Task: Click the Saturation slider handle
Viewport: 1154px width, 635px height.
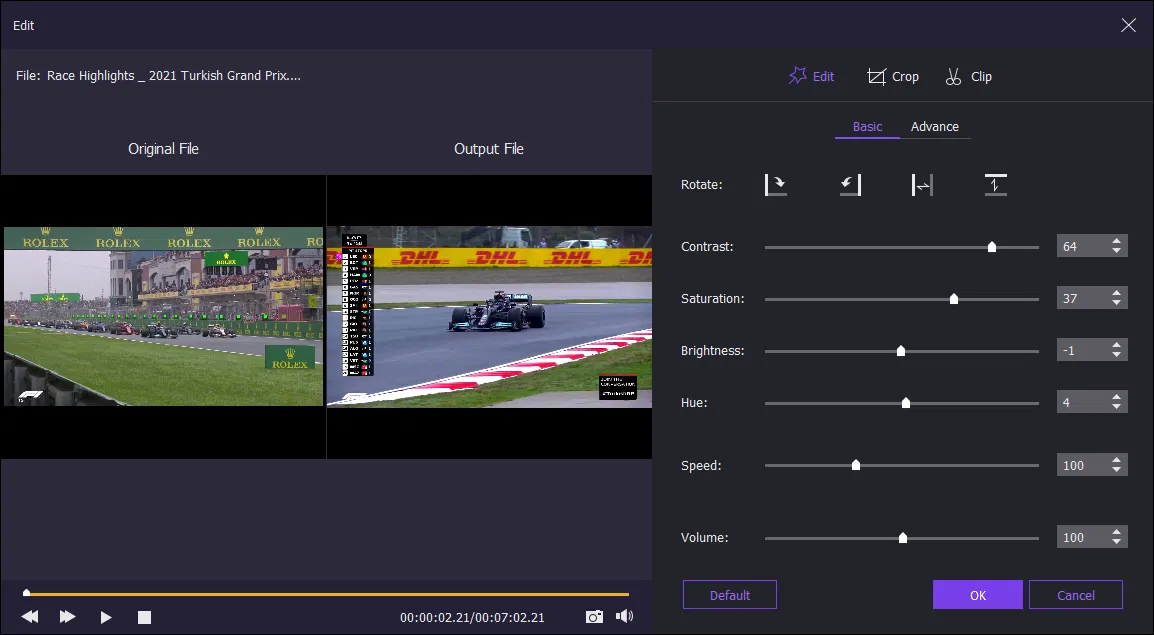Action: [x=954, y=299]
